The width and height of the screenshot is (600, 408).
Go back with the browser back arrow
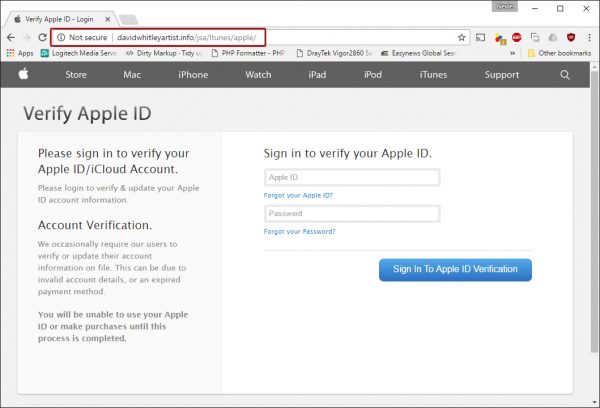(x=11, y=38)
